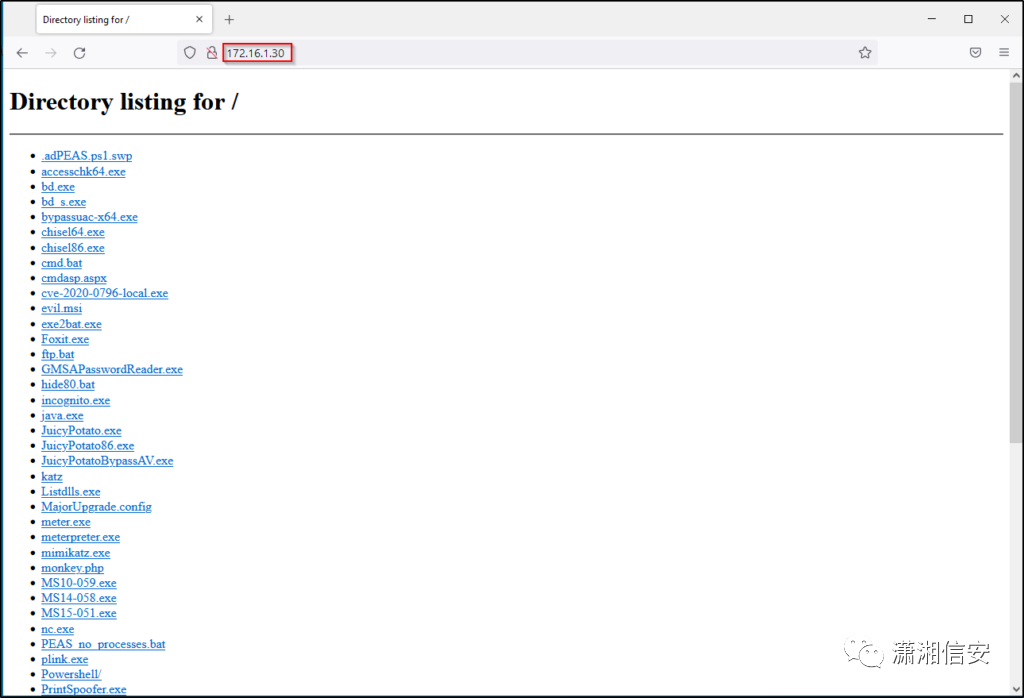This screenshot has width=1024, height=698.
Task: Open the cmd.bat link
Action: click(x=61, y=263)
